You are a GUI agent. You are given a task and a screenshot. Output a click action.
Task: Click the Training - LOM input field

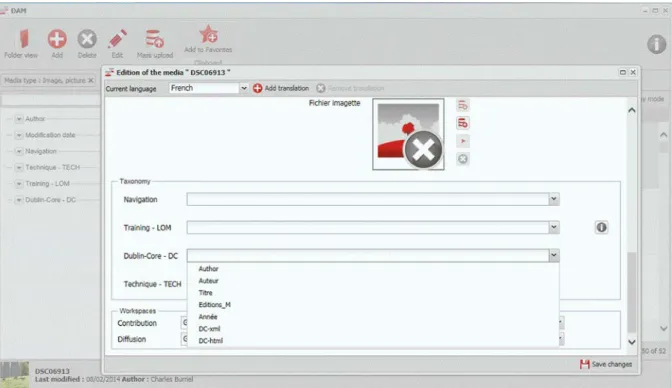(x=368, y=227)
